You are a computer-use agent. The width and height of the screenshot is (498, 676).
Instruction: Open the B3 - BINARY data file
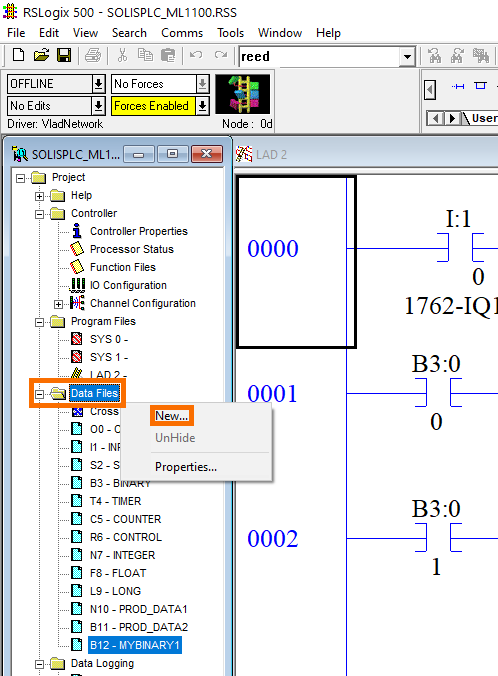[x=120, y=483]
